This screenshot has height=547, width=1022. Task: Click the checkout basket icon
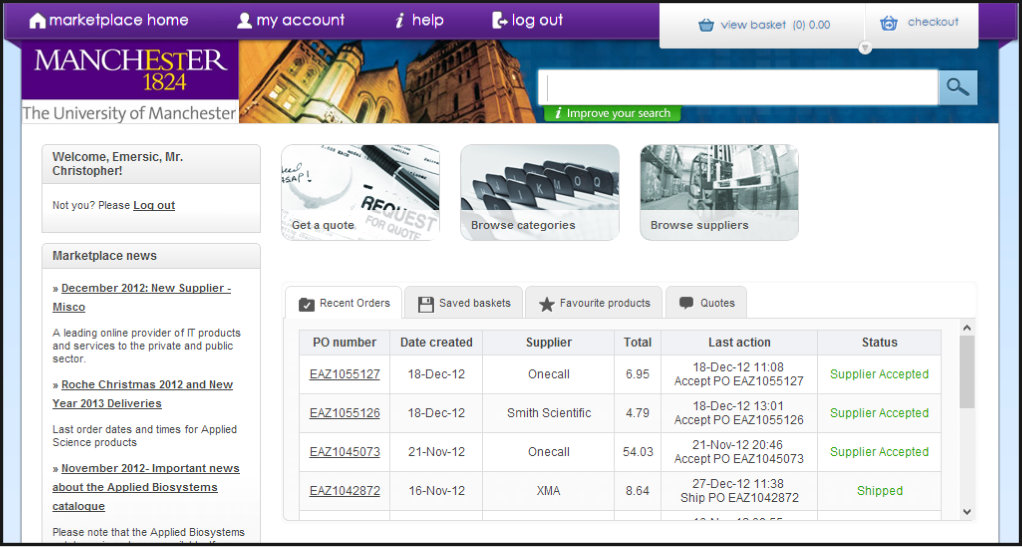pyautogui.click(x=888, y=23)
